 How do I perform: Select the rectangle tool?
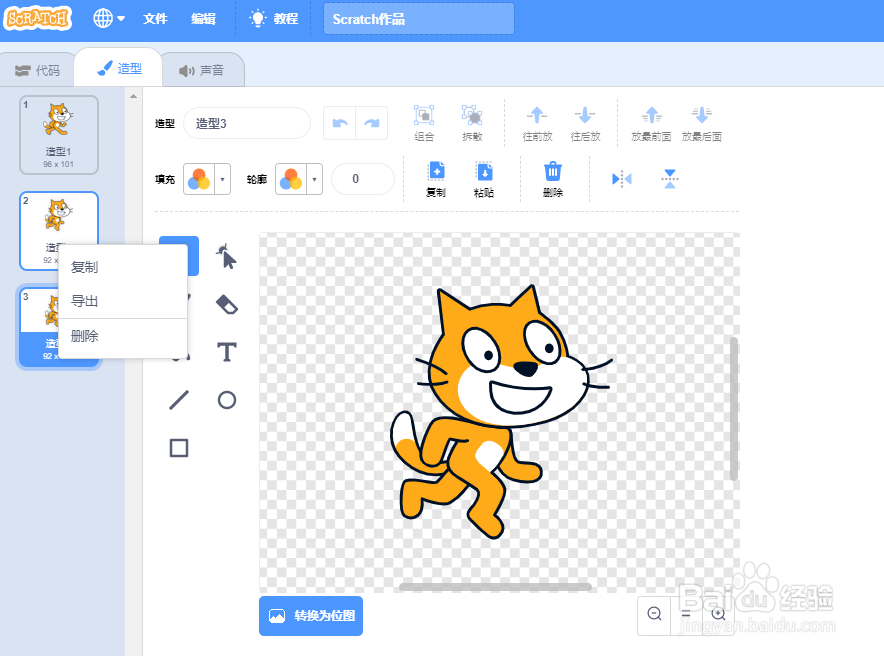(179, 448)
